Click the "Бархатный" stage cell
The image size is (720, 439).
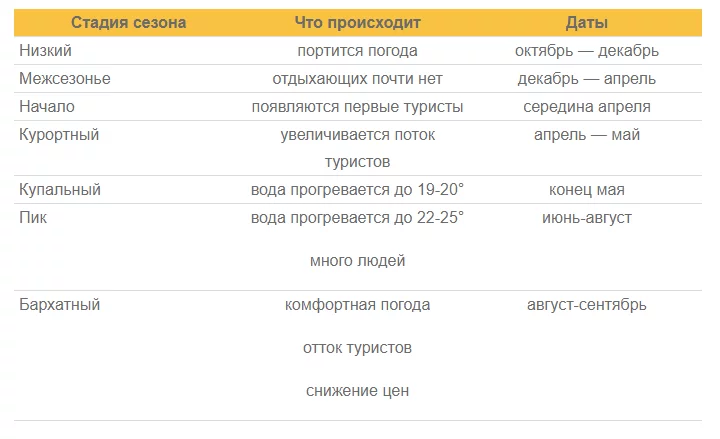[x=60, y=304]
